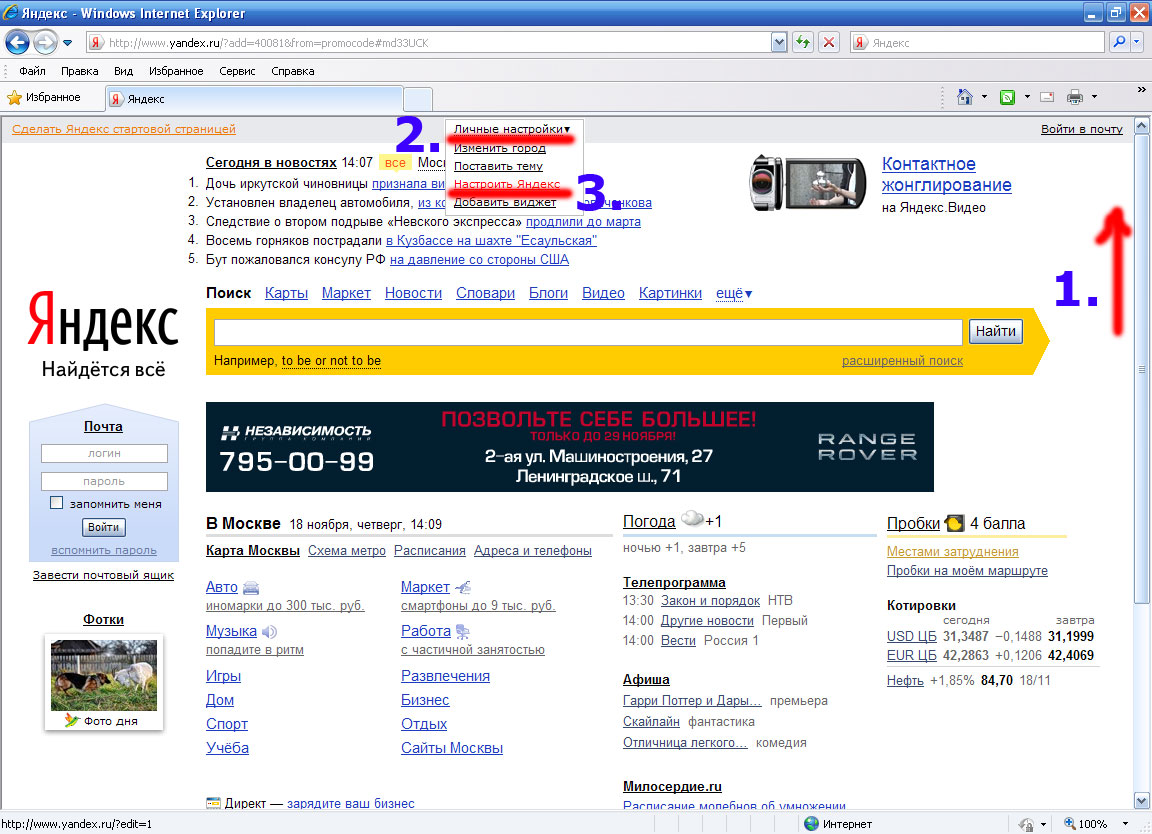Open the camcorder video thumbnail
The width and height of the screenshot is (1152, 834).
(x=807, y=184)
